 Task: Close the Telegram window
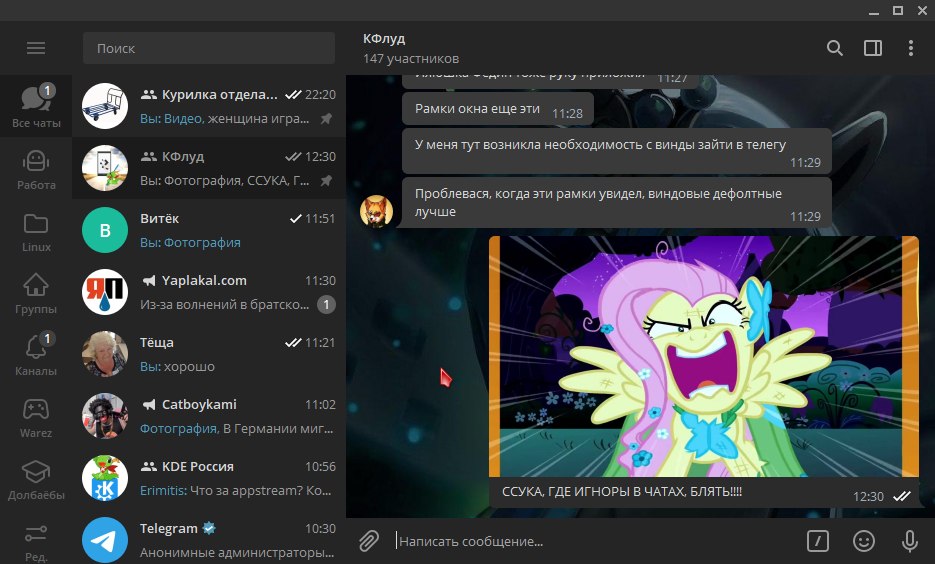pyautogui.click(x=922, y=11)
